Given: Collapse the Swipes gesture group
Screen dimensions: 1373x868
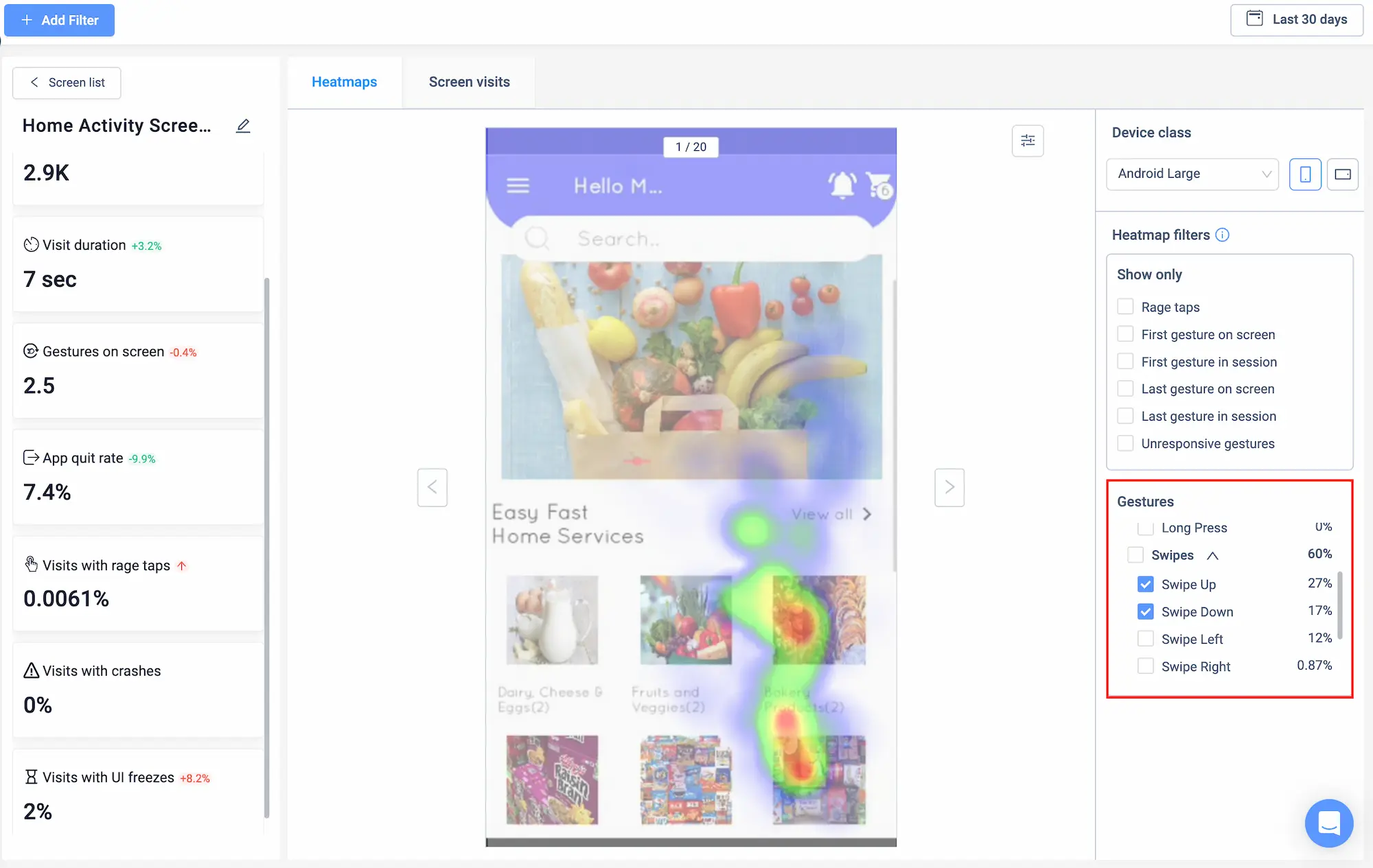Looking at the screenshot, I should coord(1212,555).
